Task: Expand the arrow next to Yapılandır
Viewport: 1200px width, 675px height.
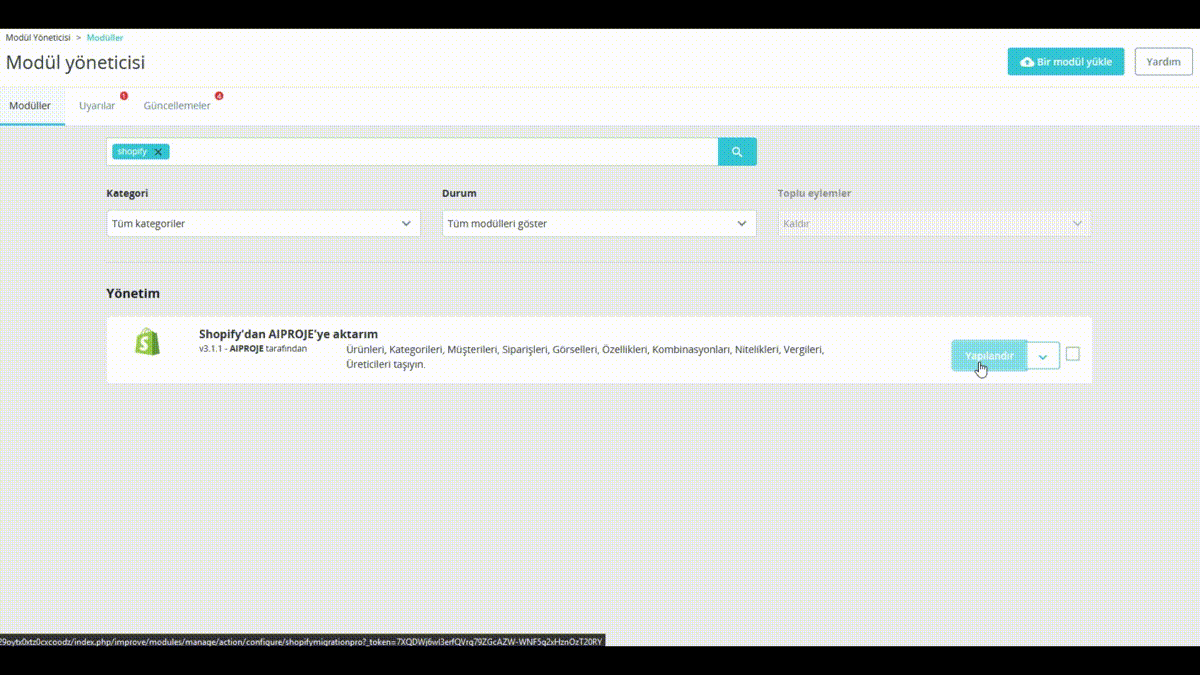Action: (1043, 356)
